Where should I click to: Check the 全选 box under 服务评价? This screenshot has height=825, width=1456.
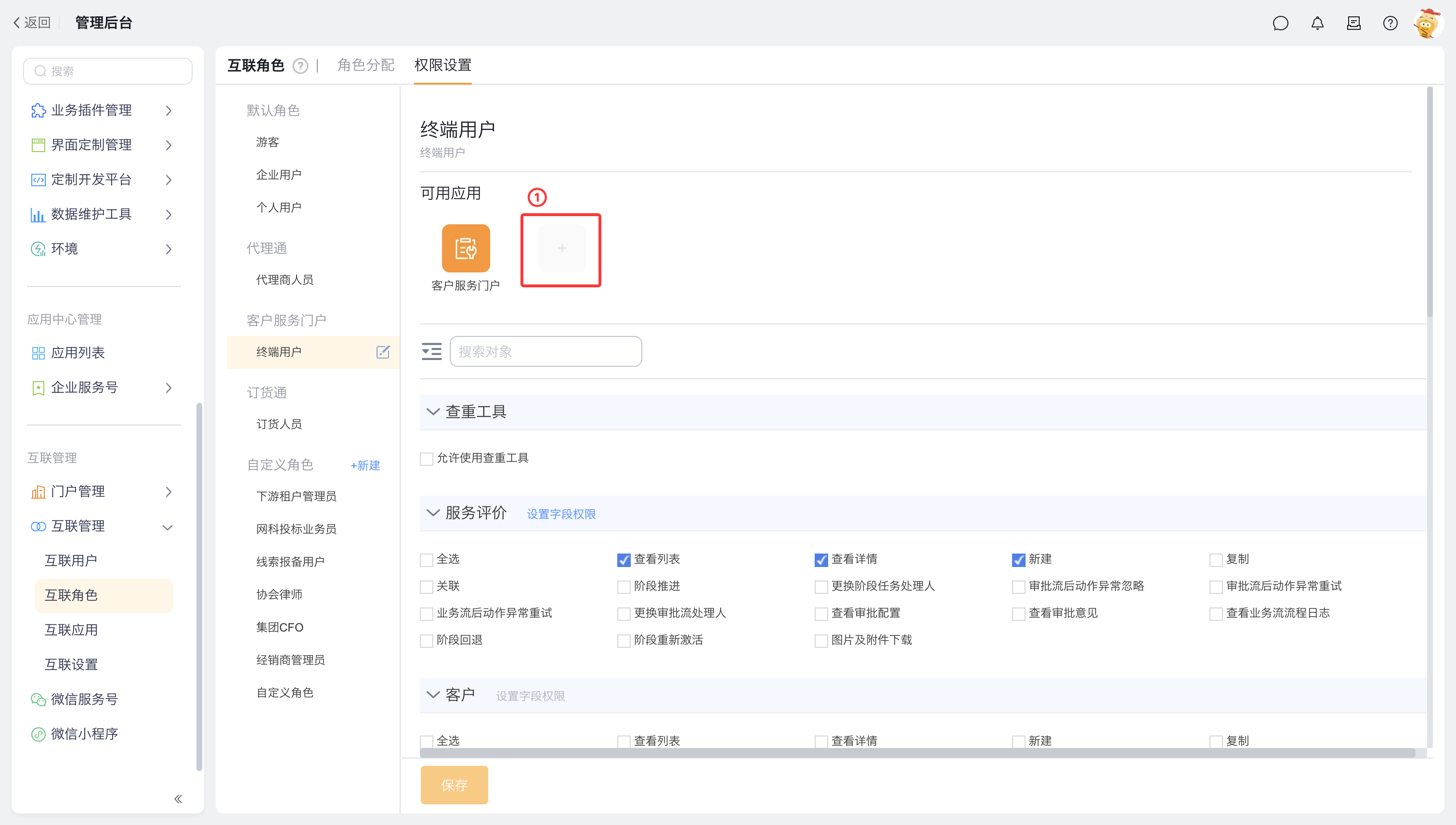(427, 560)
